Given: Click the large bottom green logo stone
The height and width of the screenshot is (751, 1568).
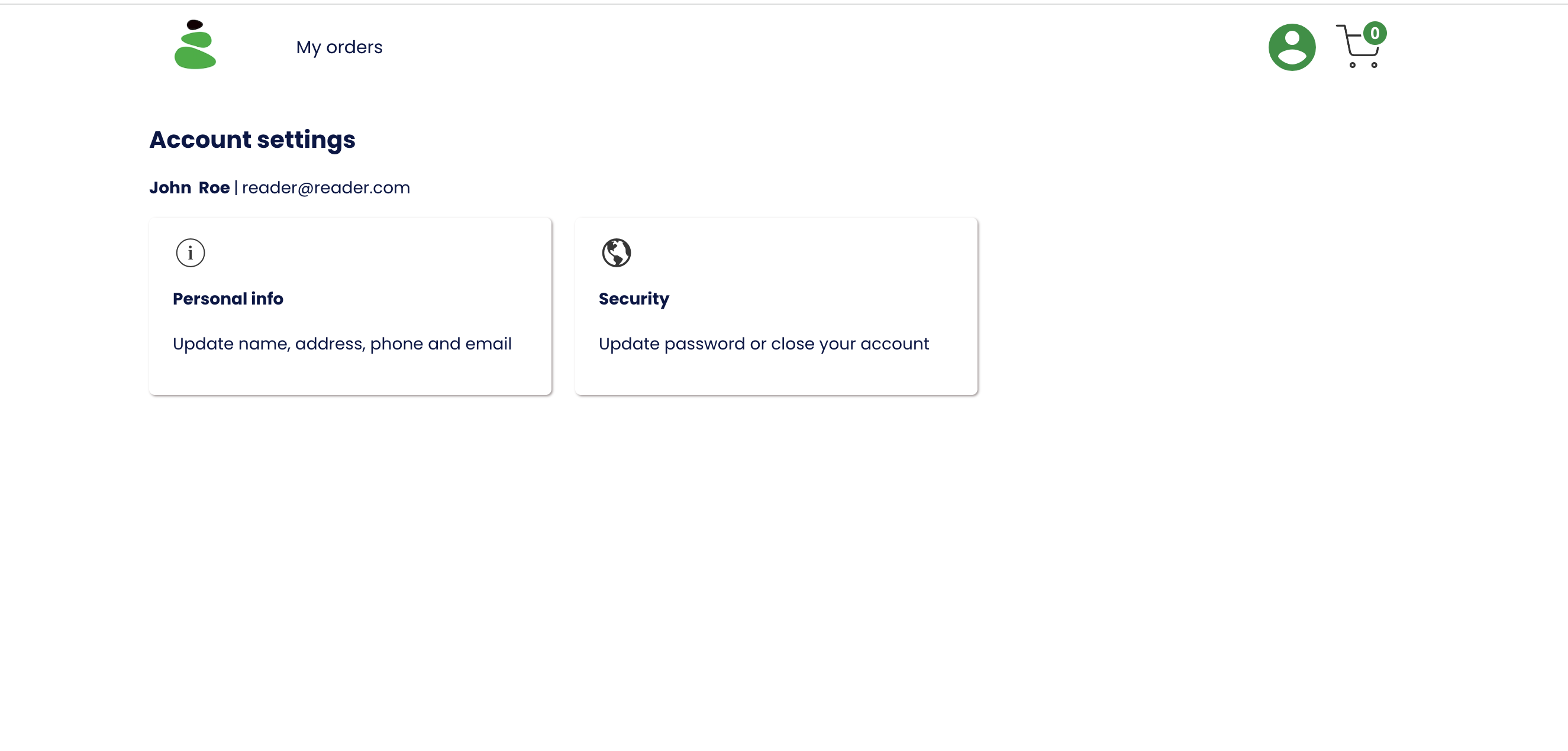Looking at the screenshot, I should [x=195, y=59].
